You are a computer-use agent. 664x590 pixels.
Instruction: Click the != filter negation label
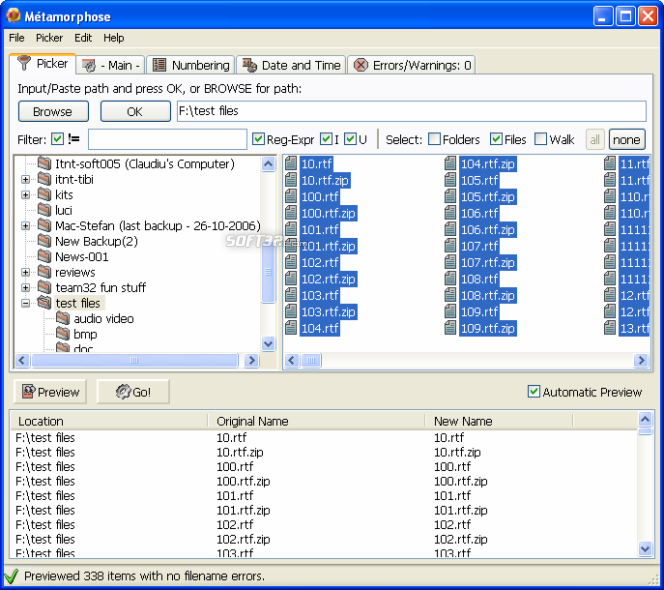74,139
